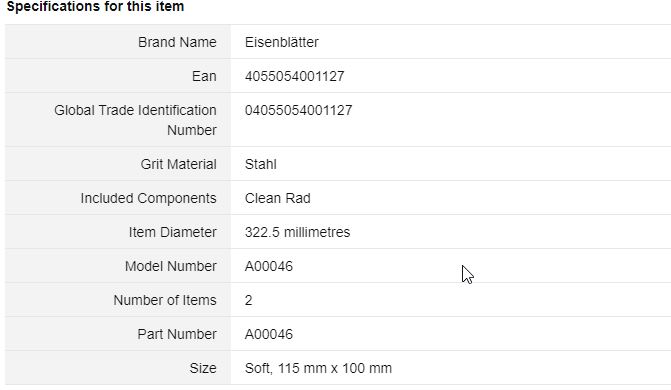This screenshot has width=671, height=390.
Task: Click the Model Number label
Action: click(x=171, y=266)
